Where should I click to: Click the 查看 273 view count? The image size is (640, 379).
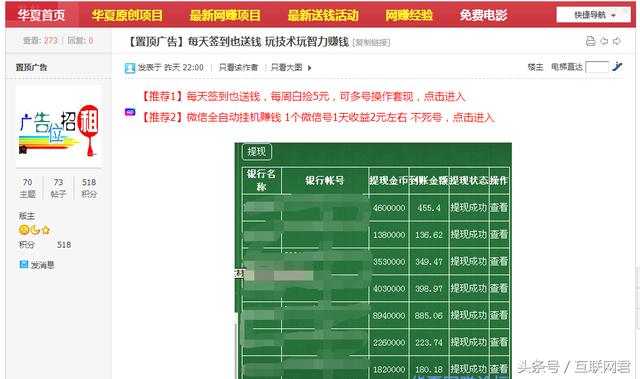(40, 40)
